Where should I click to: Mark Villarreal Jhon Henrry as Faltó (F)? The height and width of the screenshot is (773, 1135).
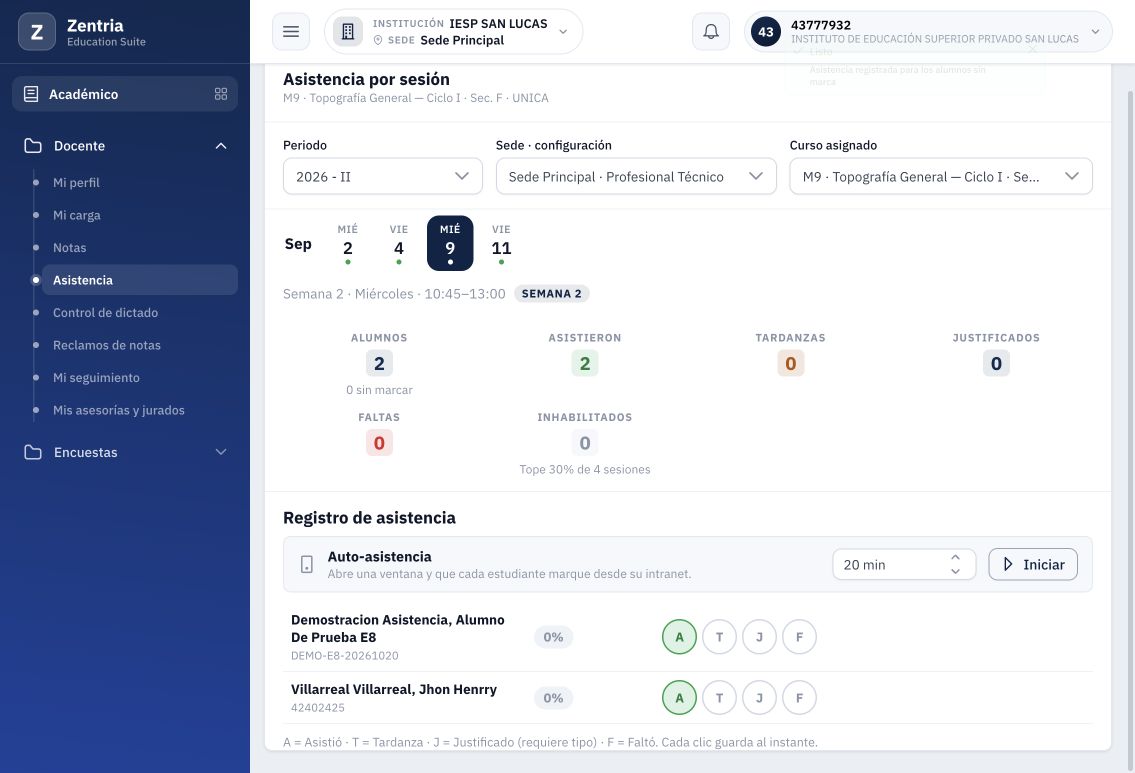[799, 698]
